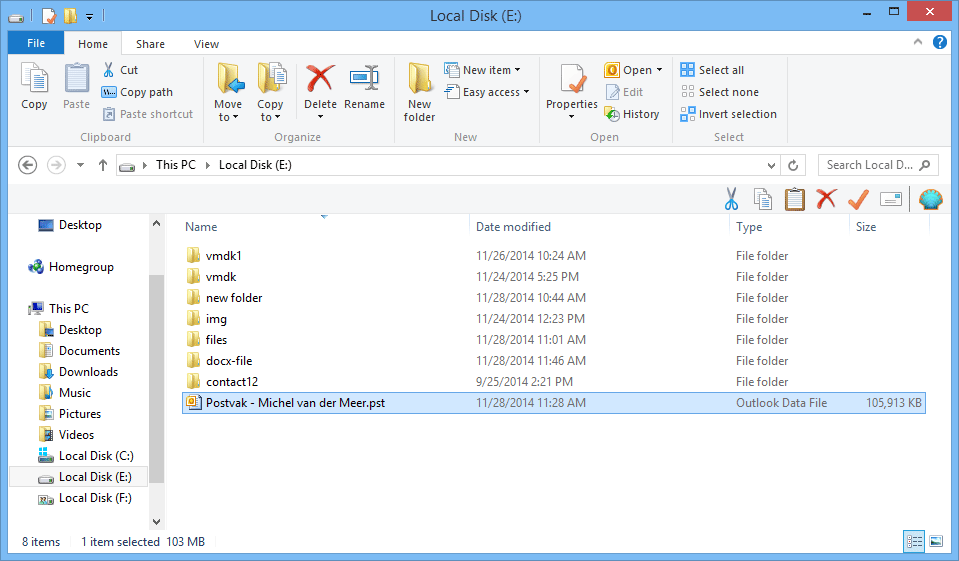Viewport: 959px width, 561px height.
Task: Click the Rename ribbon icon
Action: pyautogui.click(x=365, y=78)
